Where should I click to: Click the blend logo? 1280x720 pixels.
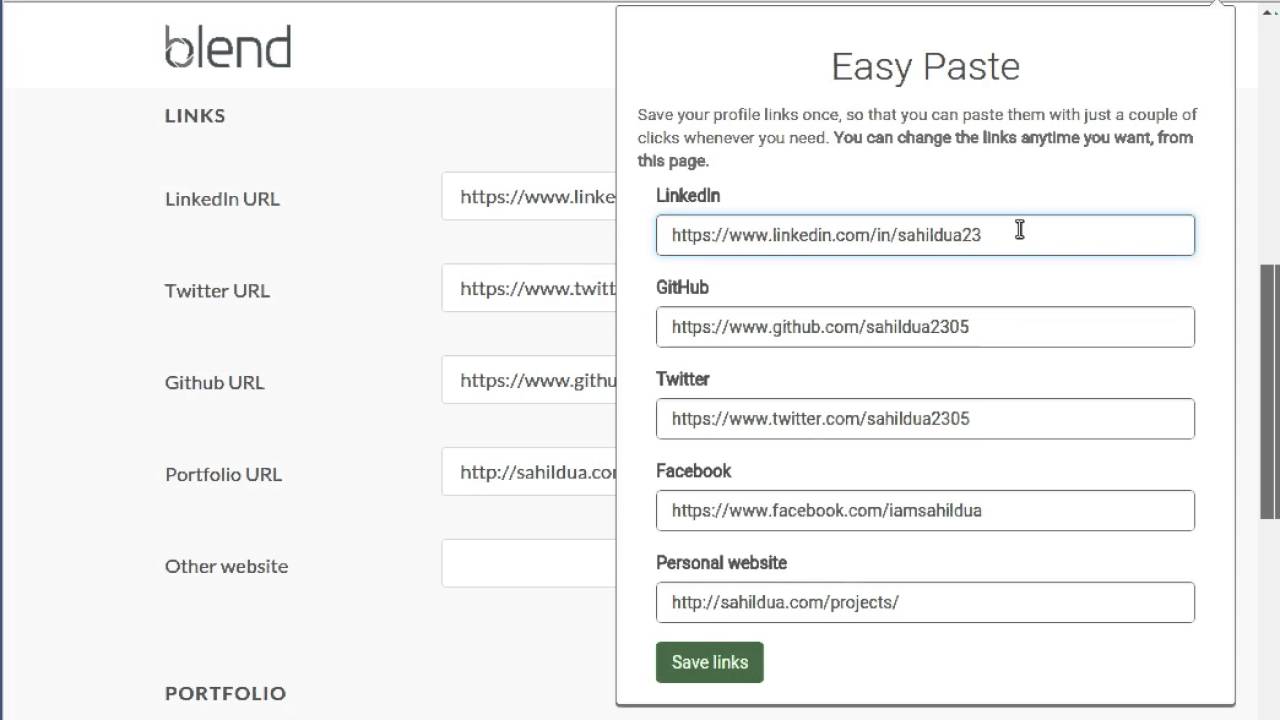click(x=228, y=47)
